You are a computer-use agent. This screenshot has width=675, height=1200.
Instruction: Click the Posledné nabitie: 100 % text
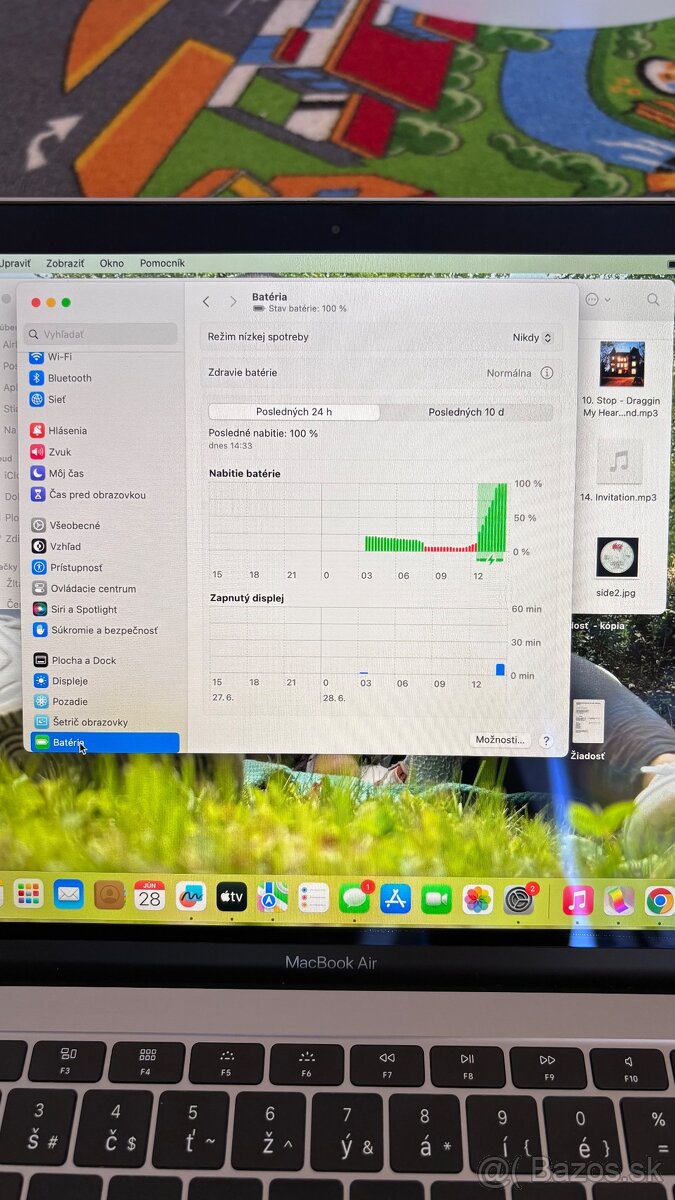[x=263, y=433]
